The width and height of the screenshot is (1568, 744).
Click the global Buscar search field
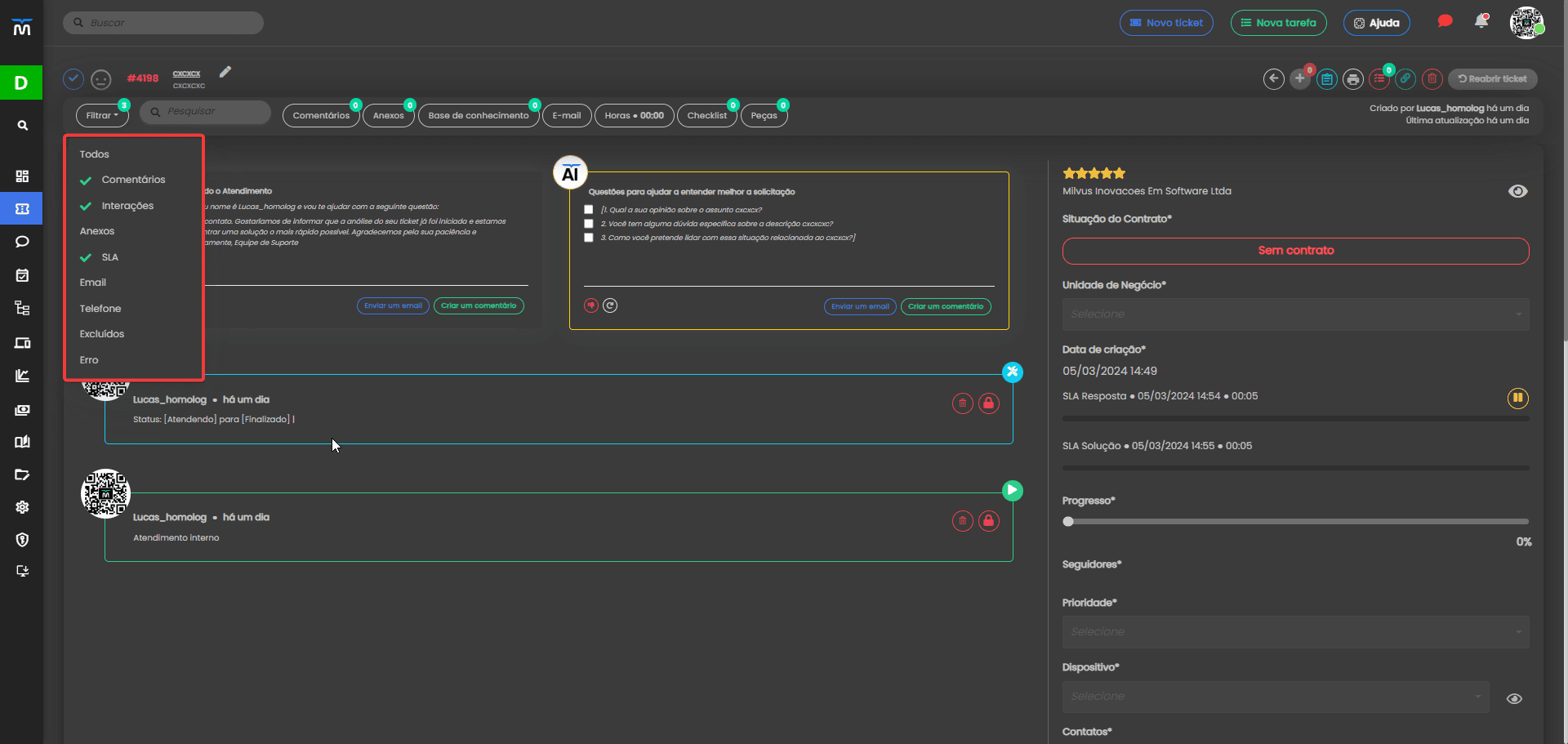163,23
